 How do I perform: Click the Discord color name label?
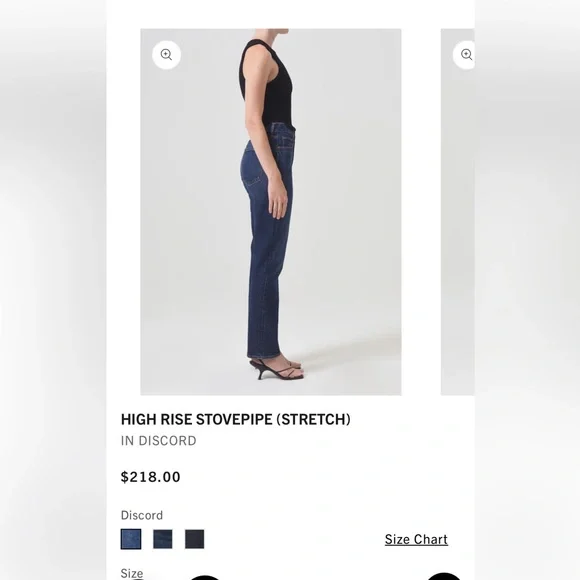pyautogui.click(x=142, y=515)
